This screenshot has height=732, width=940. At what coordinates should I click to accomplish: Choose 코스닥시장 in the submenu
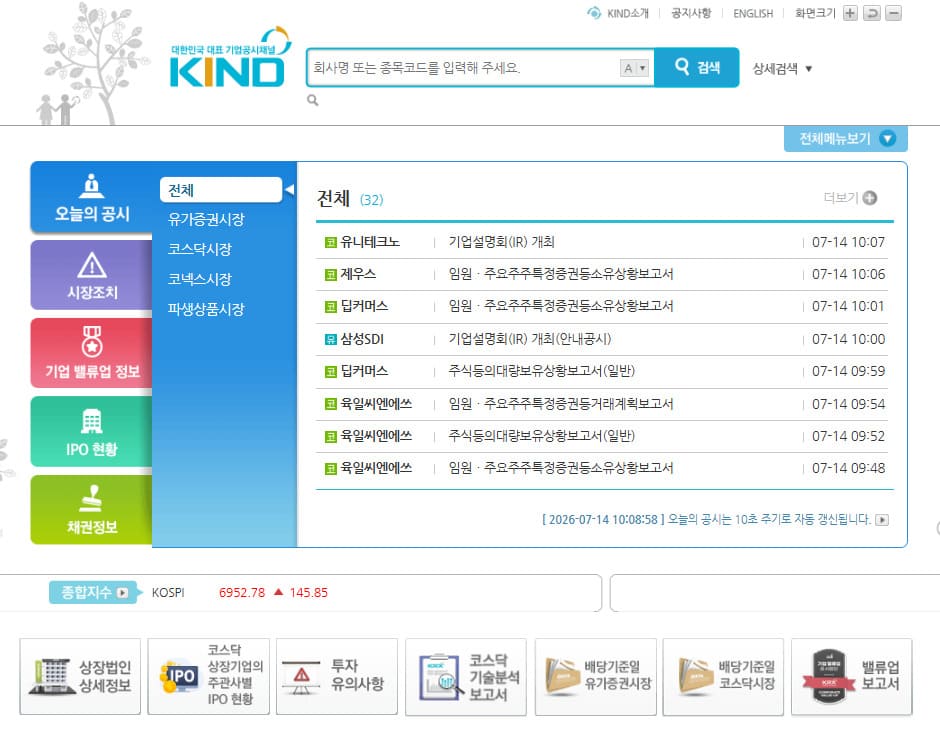click(x=200, y=249)
